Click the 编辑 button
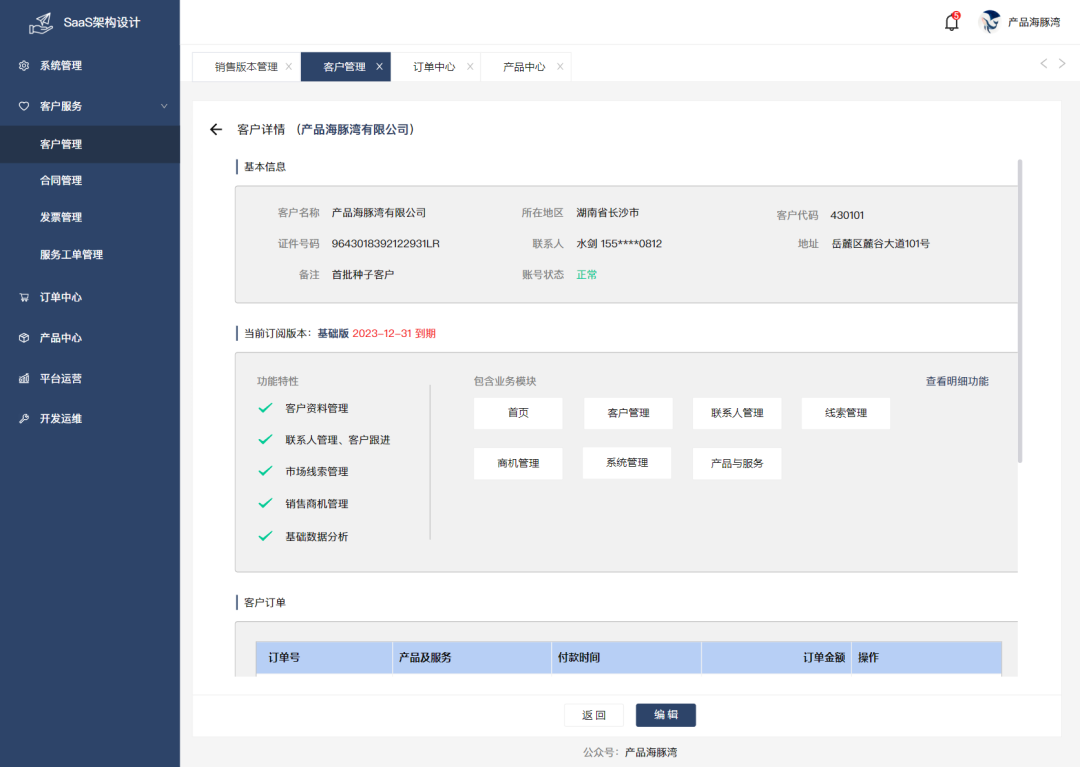The width and height of the screenshot is (1080, 767). 665,715
